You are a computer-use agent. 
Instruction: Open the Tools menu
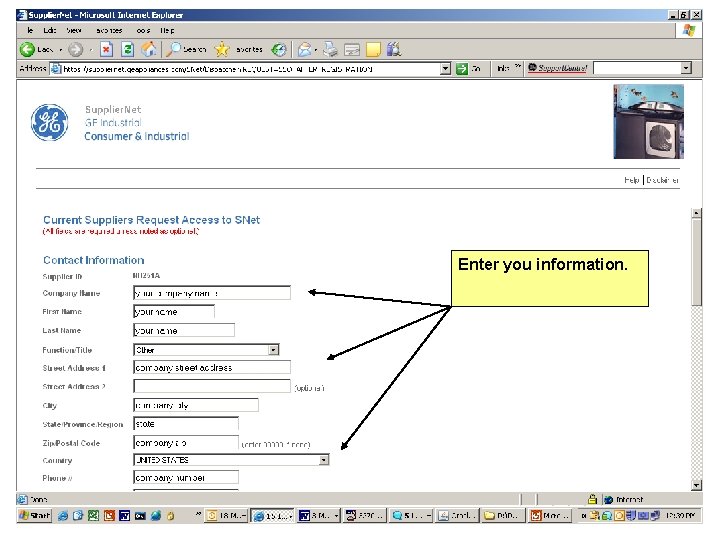click(x=143, y=30)
